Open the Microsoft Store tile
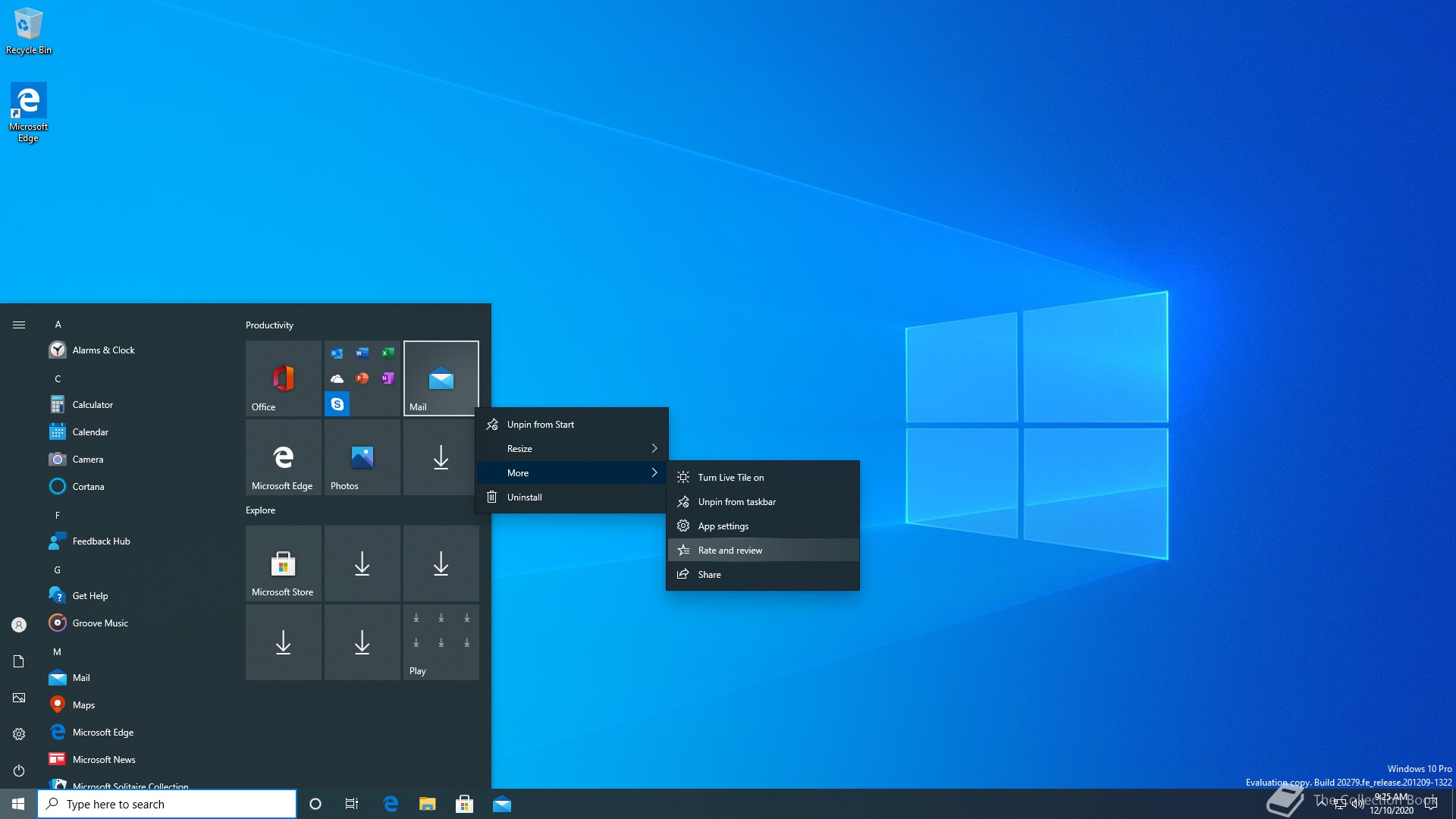The height and width of the screenshot is (819, 1456). click(x=283, y=564)
